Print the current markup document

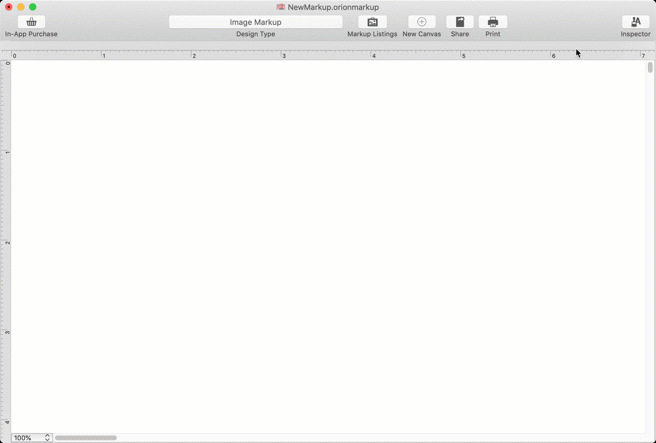tap(493, 22)
